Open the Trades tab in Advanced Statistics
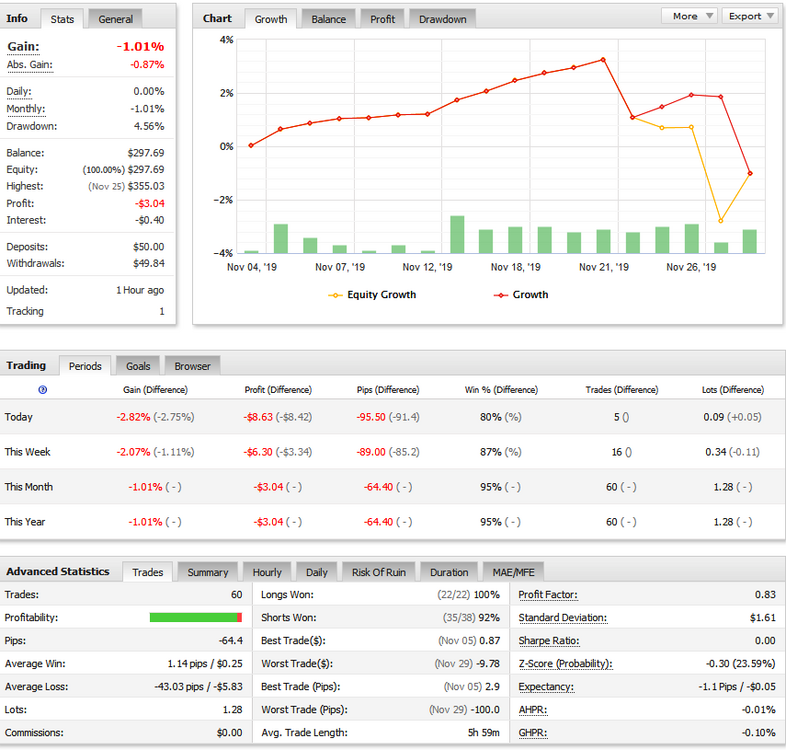 tap(147, 572)
